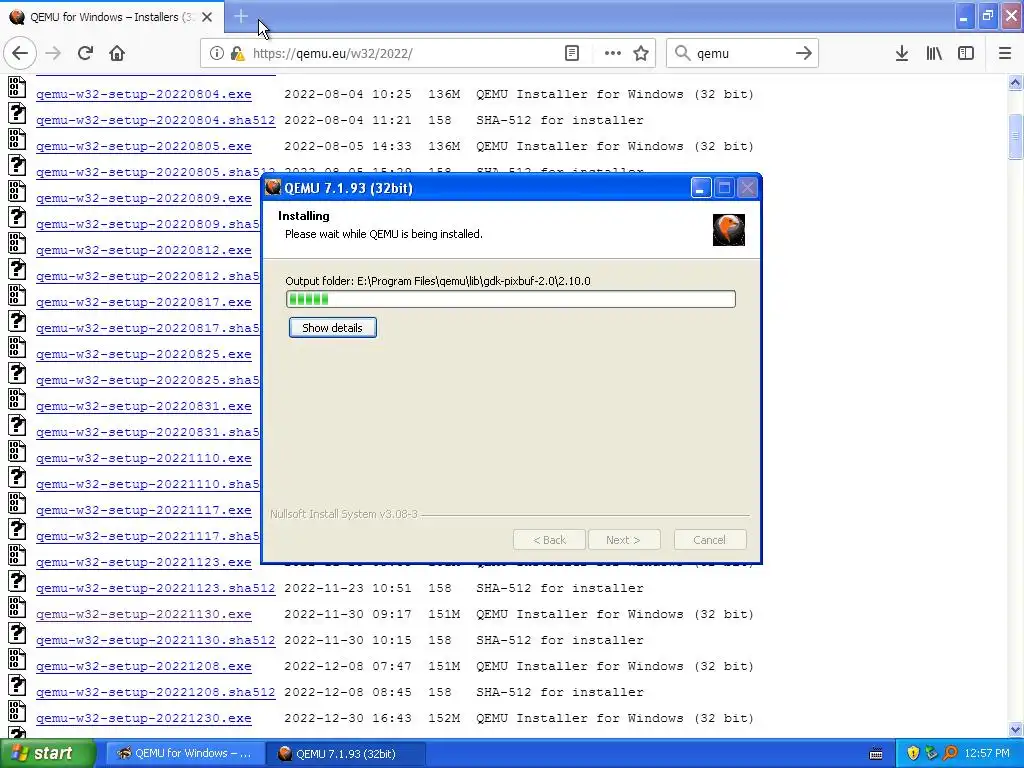Screen dimensions: 1024x768
Task: Open page actions three-dot menu
Action: 613,54
